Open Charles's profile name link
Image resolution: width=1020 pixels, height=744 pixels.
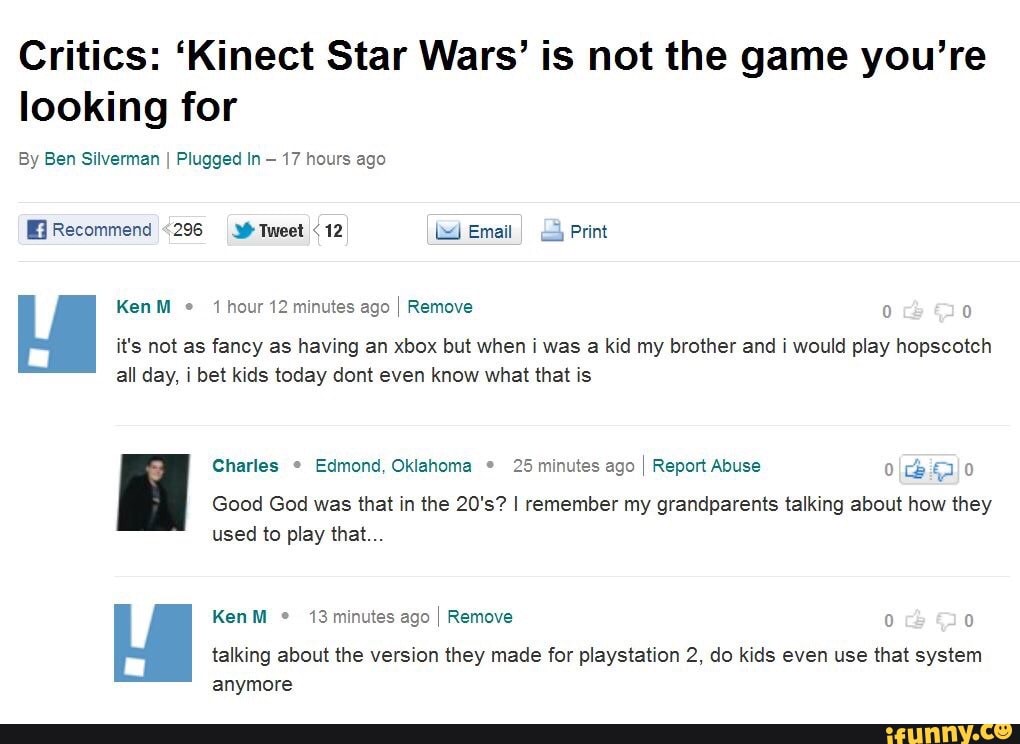[x=245, y=466]
